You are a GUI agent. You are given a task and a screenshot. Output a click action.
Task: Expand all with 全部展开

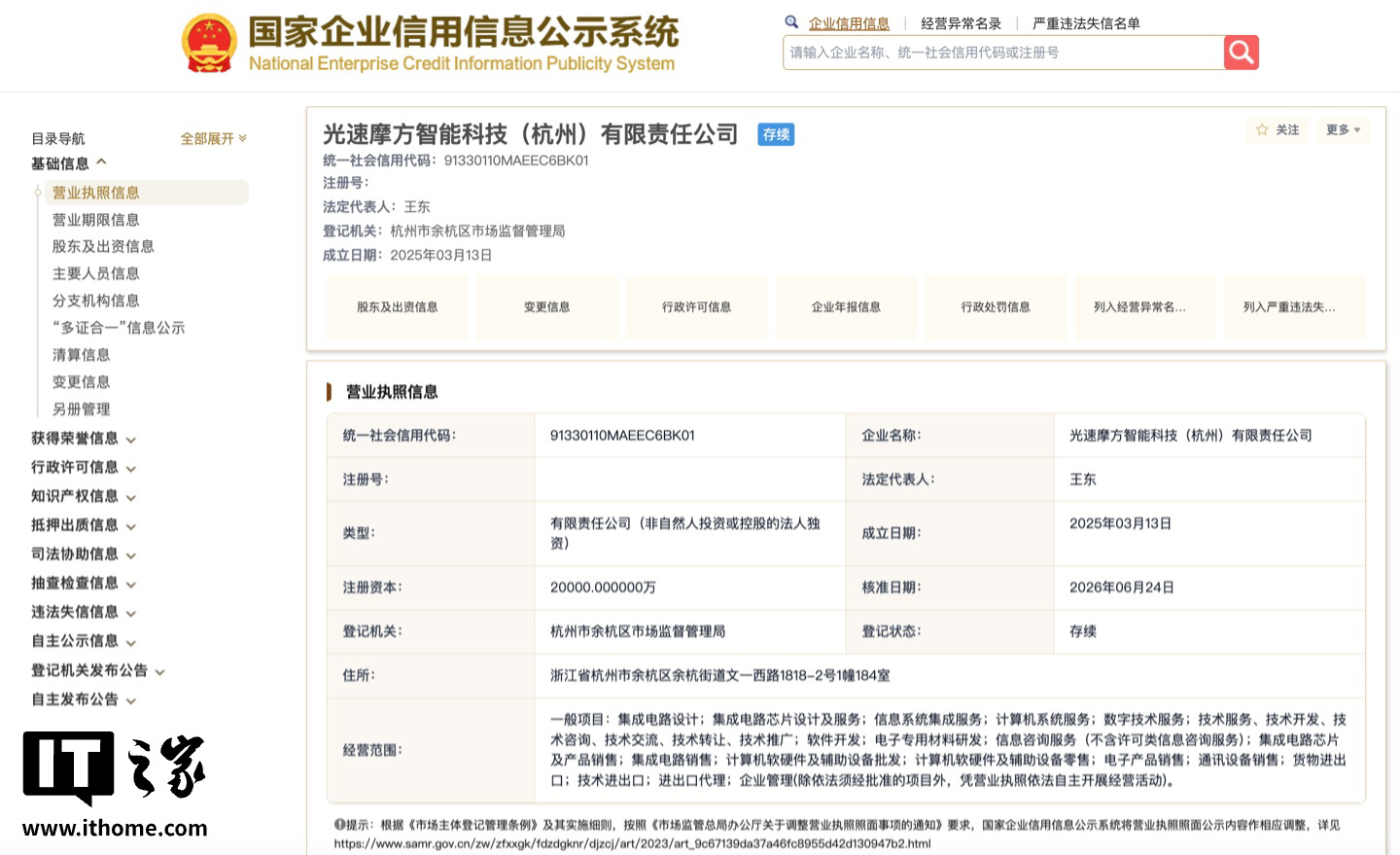[214, 138]
